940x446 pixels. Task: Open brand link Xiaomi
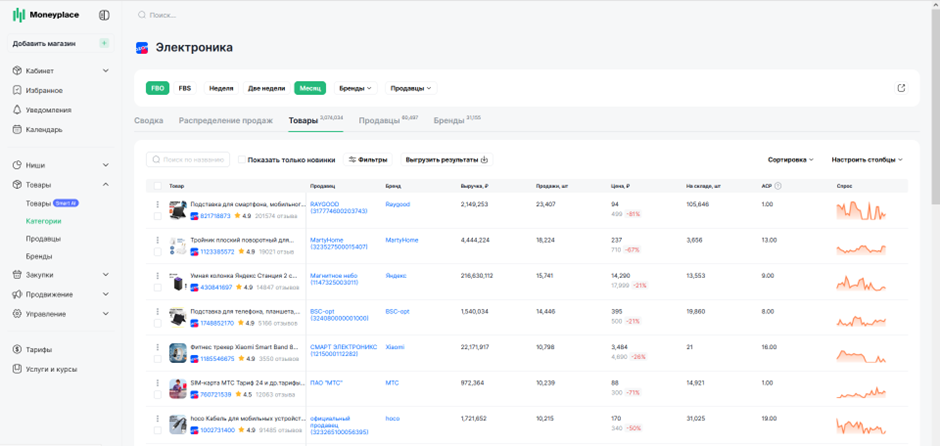coord(394,347)
